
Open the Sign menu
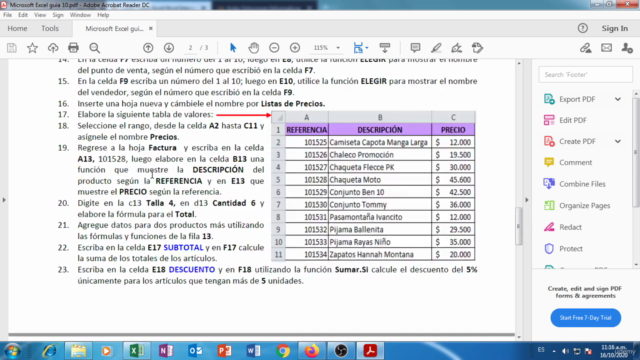pyautogui.click(x=58, y=15)
